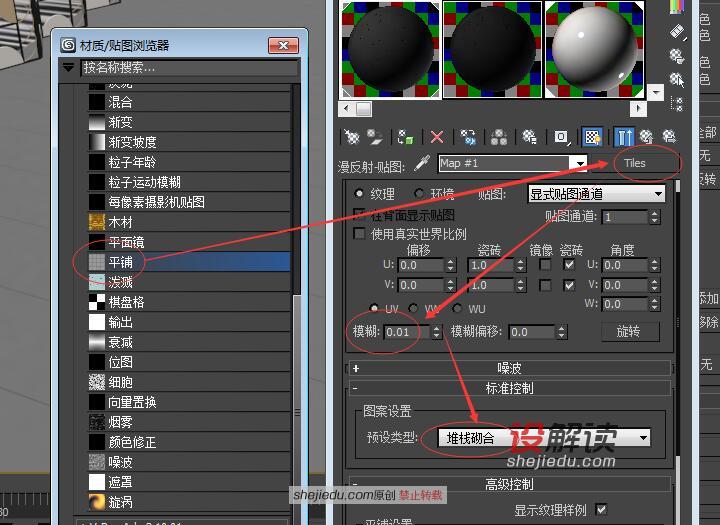720x525 pixels.
Task: Click the Put to Library icon
Action: [x=529, y=137]
